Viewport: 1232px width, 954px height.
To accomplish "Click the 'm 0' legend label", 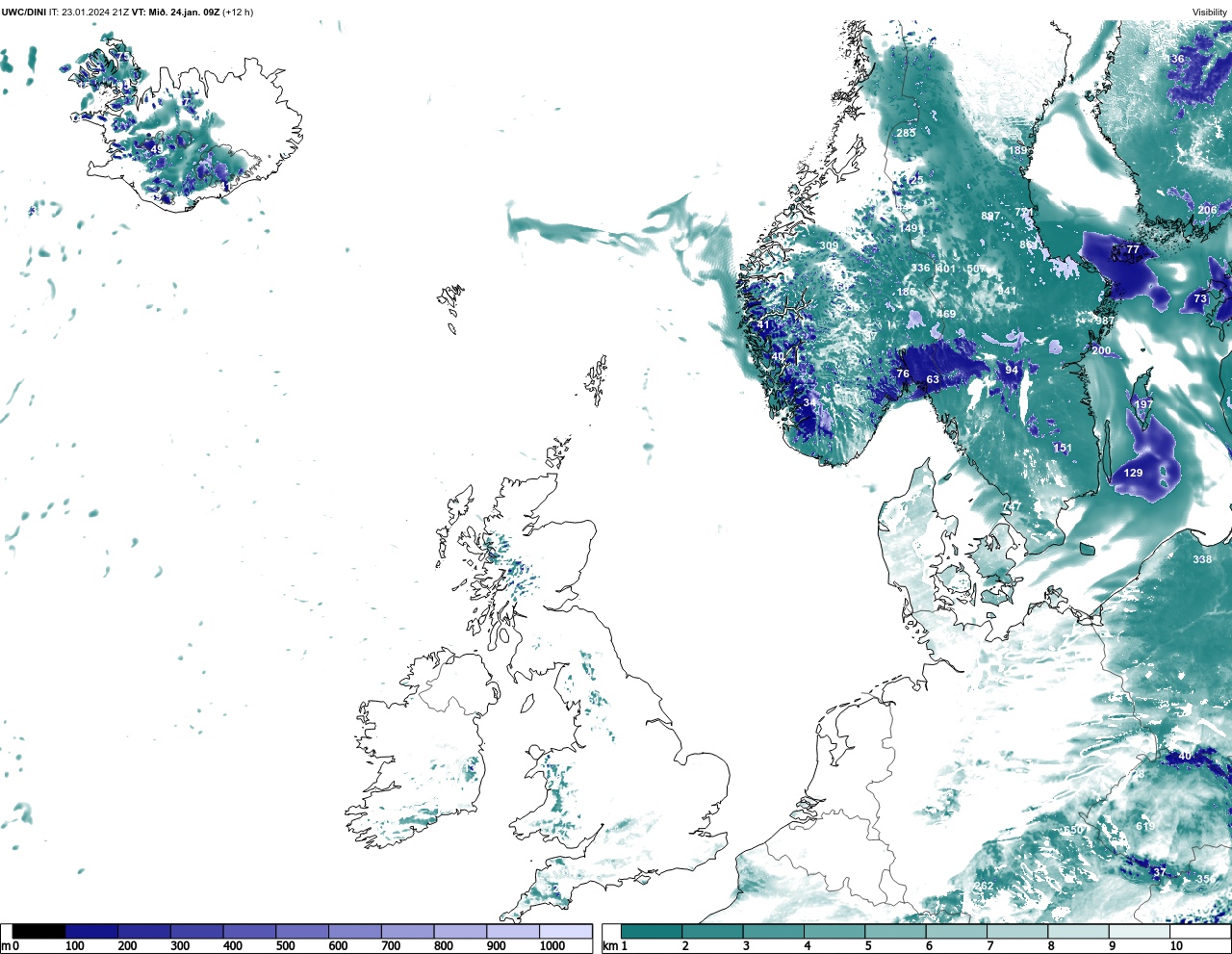I will pos(10,946).
